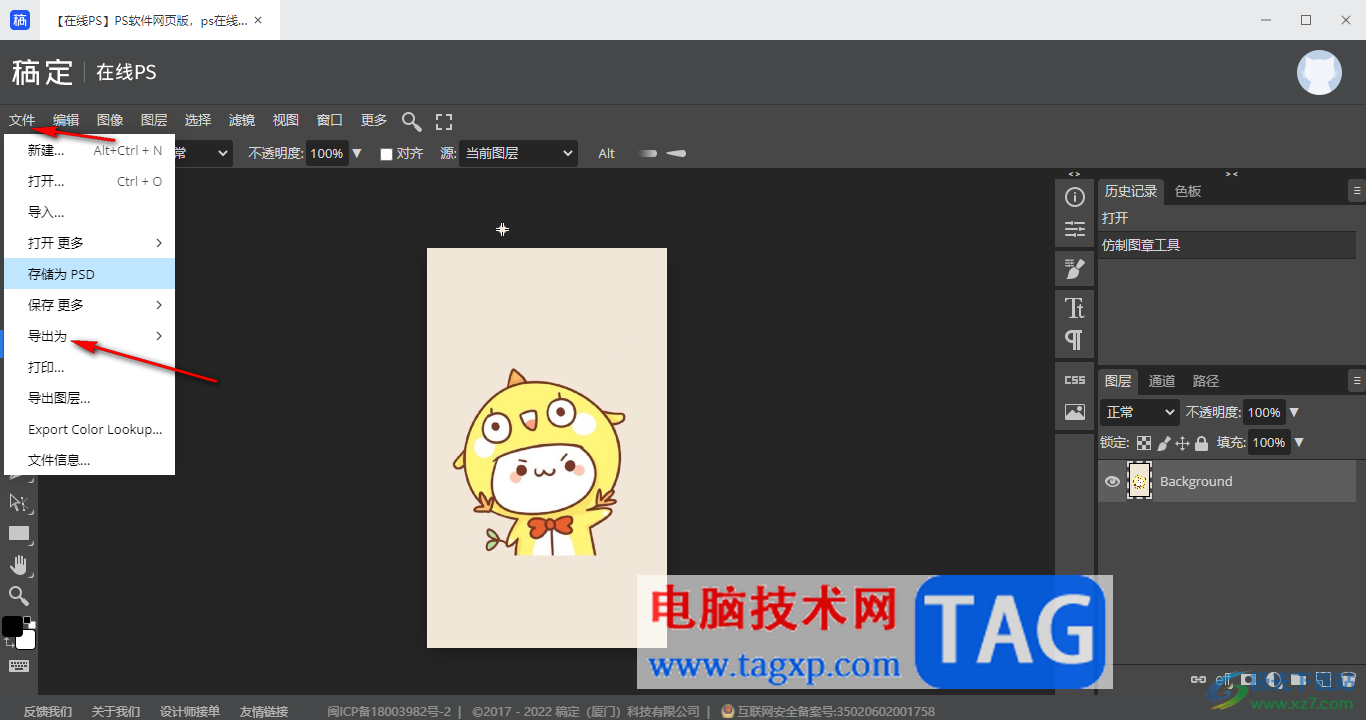This screenshot has width=1366, height=720.
Task: Click the 设计师接单 footer link
Action: [190, 711]
